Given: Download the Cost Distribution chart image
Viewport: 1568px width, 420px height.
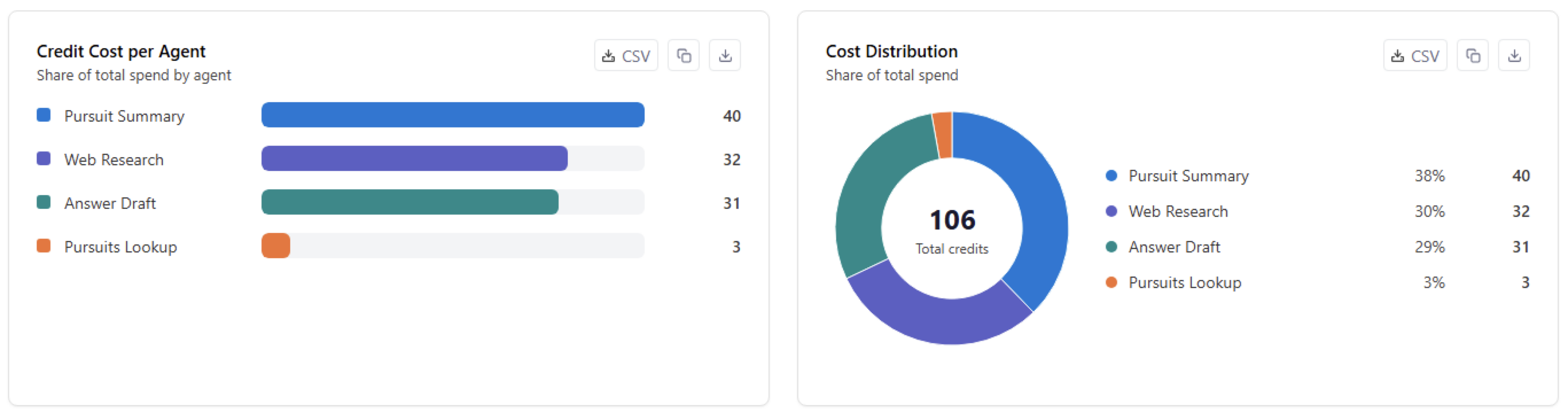Looking at the screenshot, I should (1514, 56).
